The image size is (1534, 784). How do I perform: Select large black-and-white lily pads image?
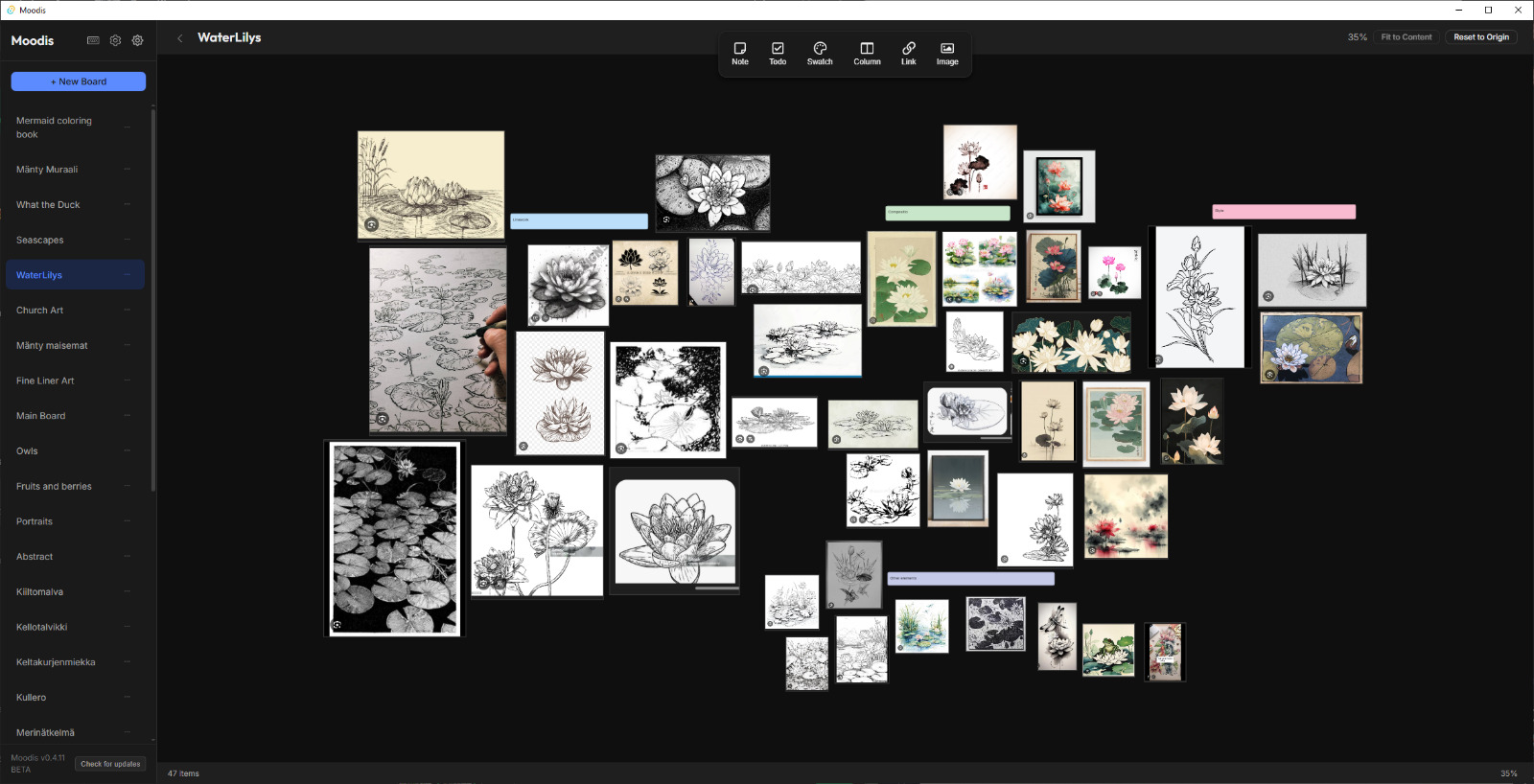pyautogui.click(x=395, y=539)
